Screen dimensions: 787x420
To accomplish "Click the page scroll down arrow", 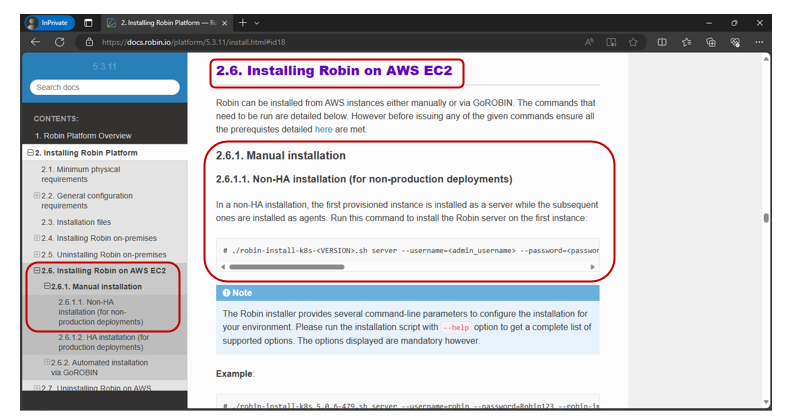I will pos(766,401).
